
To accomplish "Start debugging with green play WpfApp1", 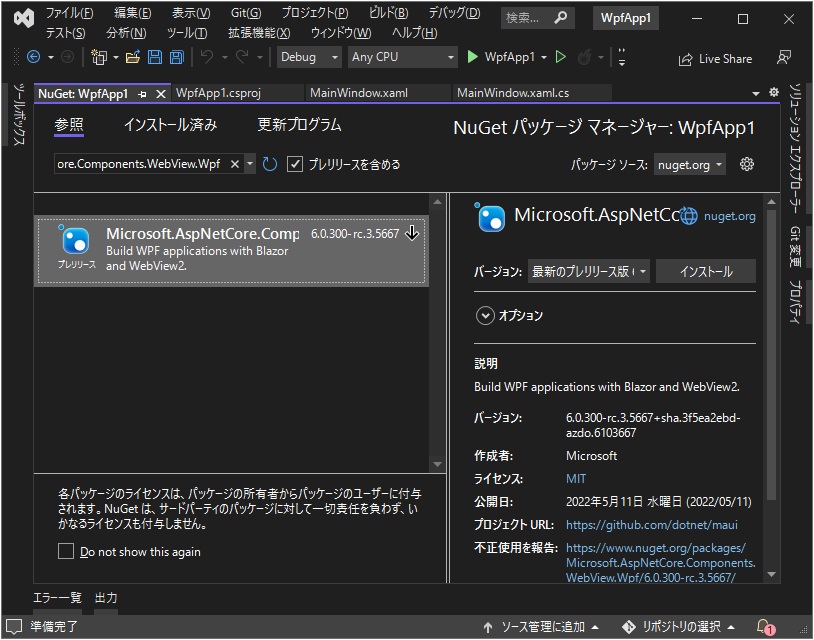I will pyautogui.click(x=500, y=57).
